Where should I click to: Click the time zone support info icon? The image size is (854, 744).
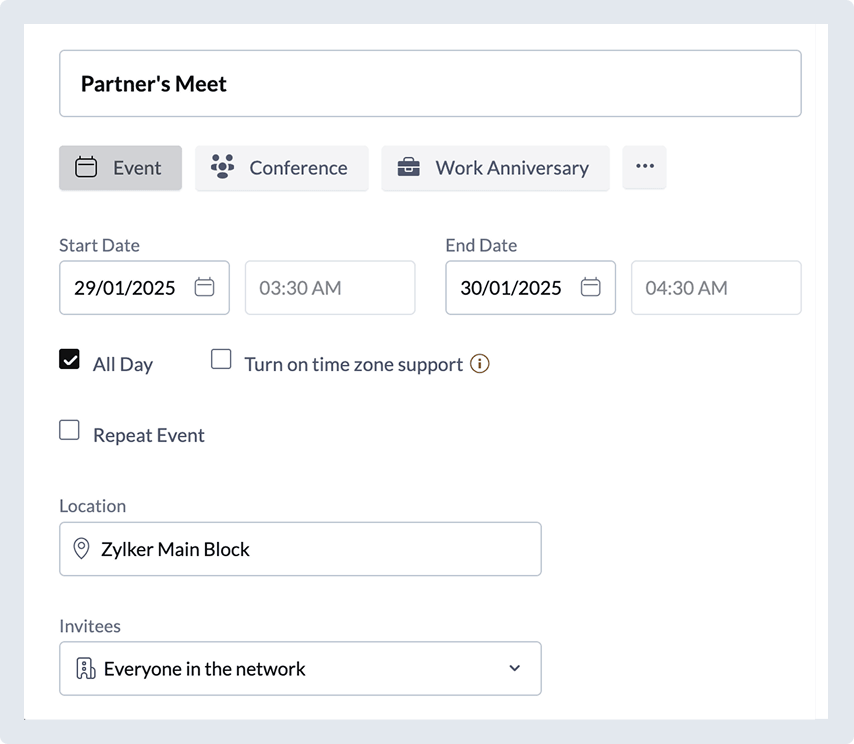480,364
